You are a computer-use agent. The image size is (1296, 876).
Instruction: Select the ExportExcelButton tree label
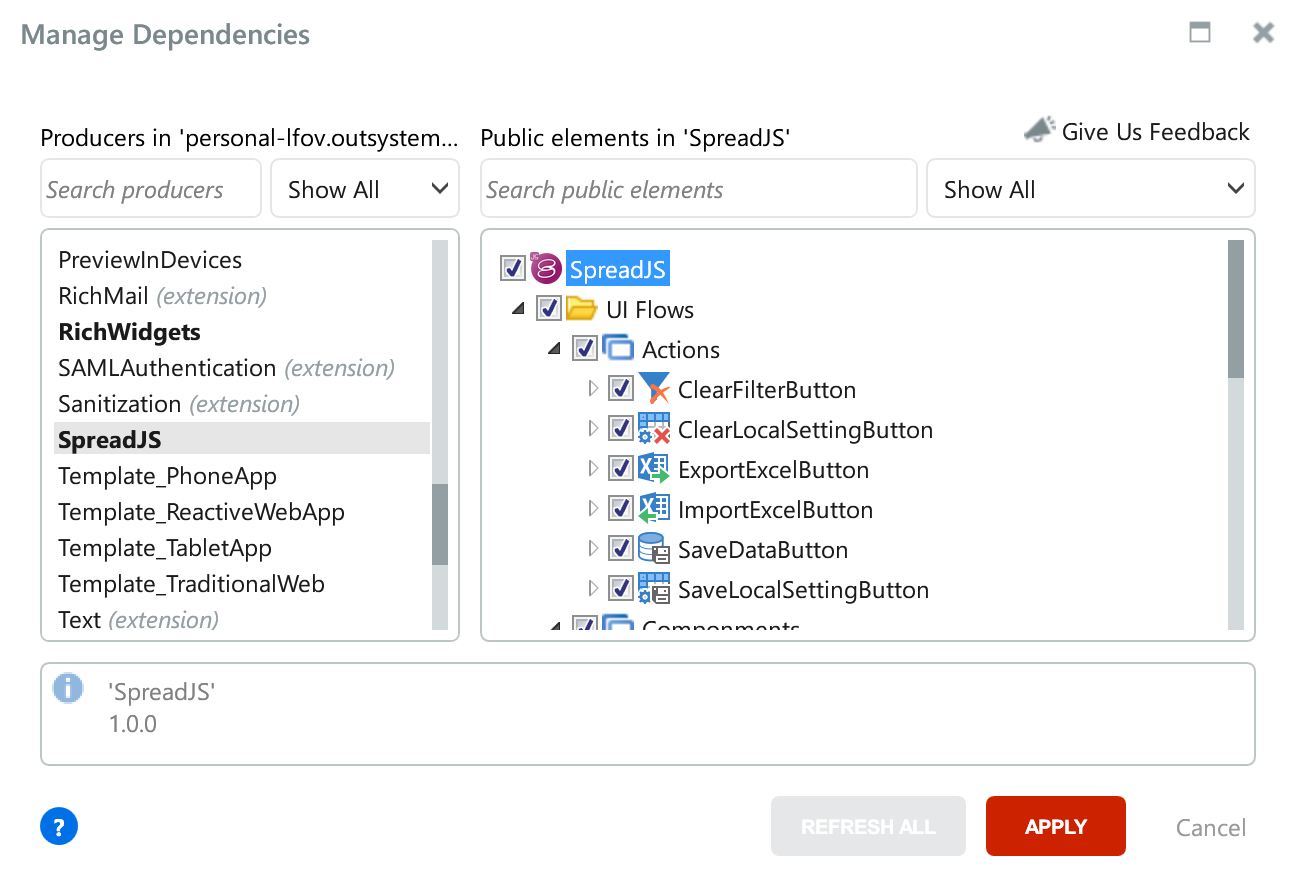(x=773, y=470)
